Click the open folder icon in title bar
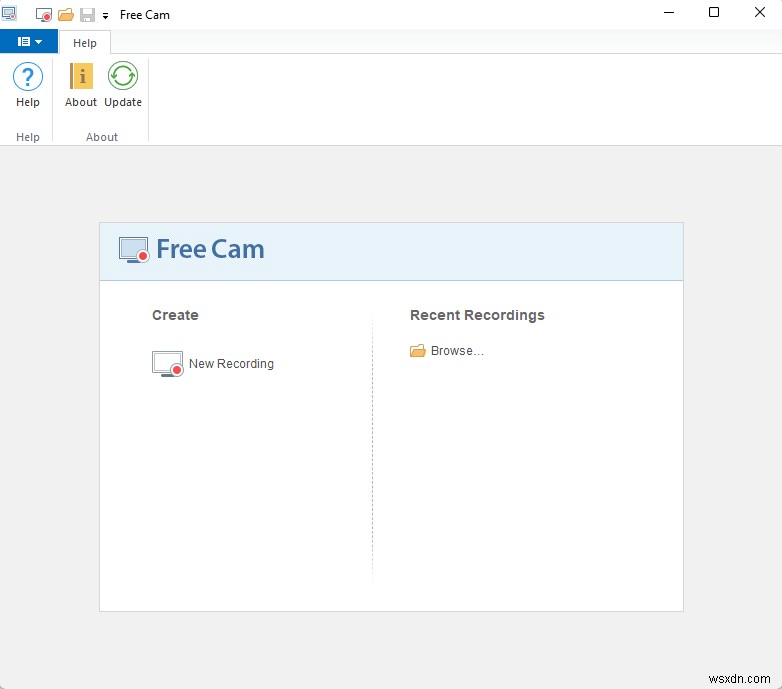The width and height of the screenshot is (782, 689). click(66, 15)
